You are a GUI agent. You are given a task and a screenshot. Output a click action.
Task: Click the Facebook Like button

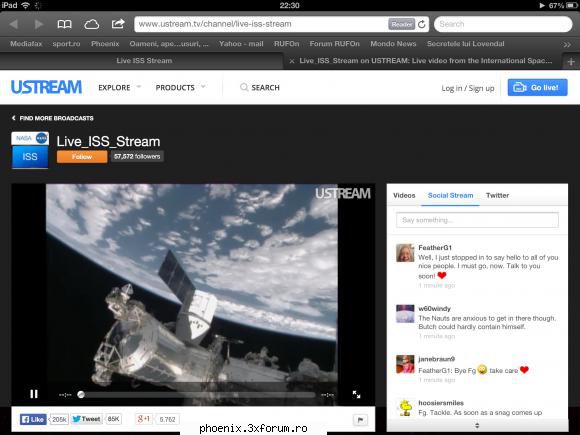[x=33, y=419]
